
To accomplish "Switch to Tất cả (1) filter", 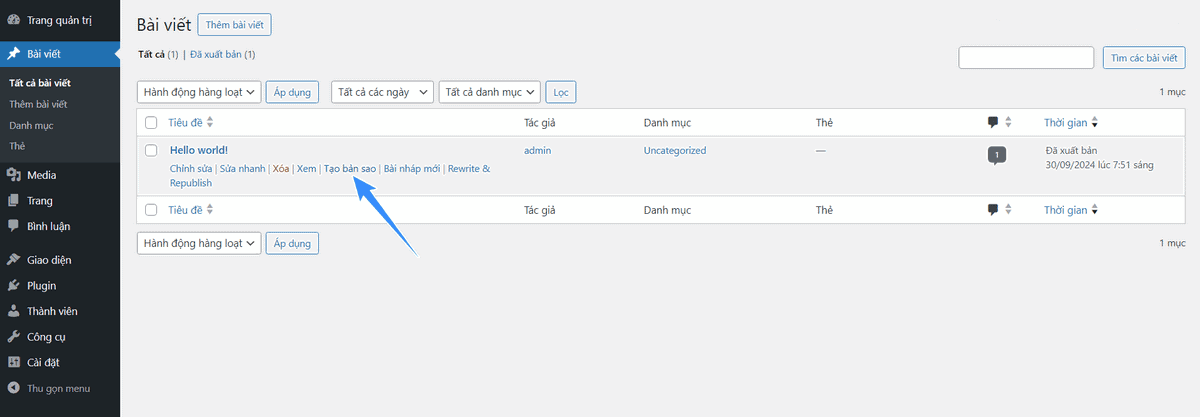I will tap(158, 54).
